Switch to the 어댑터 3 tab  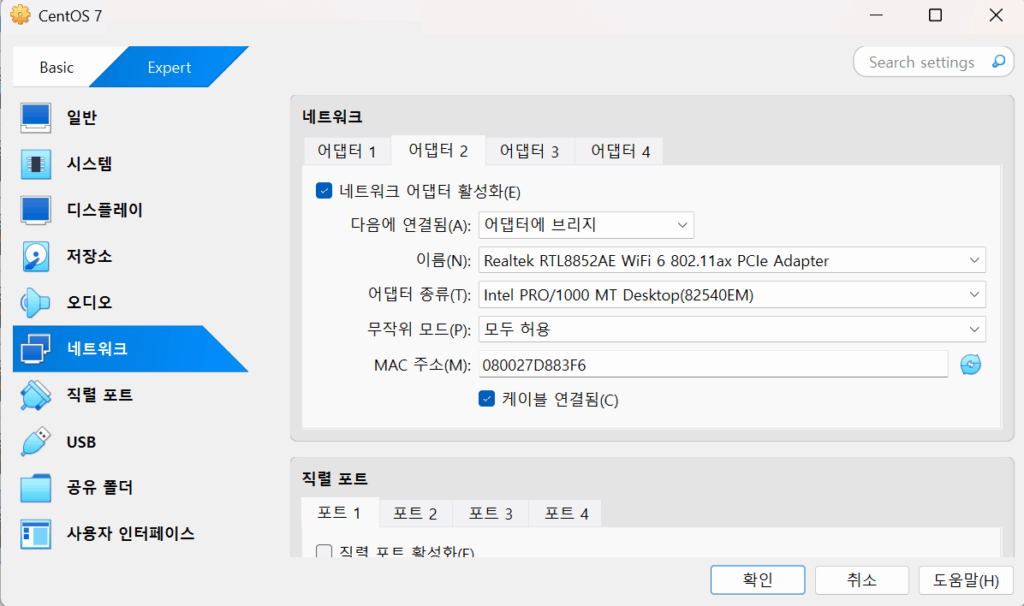tap(528, 150)
